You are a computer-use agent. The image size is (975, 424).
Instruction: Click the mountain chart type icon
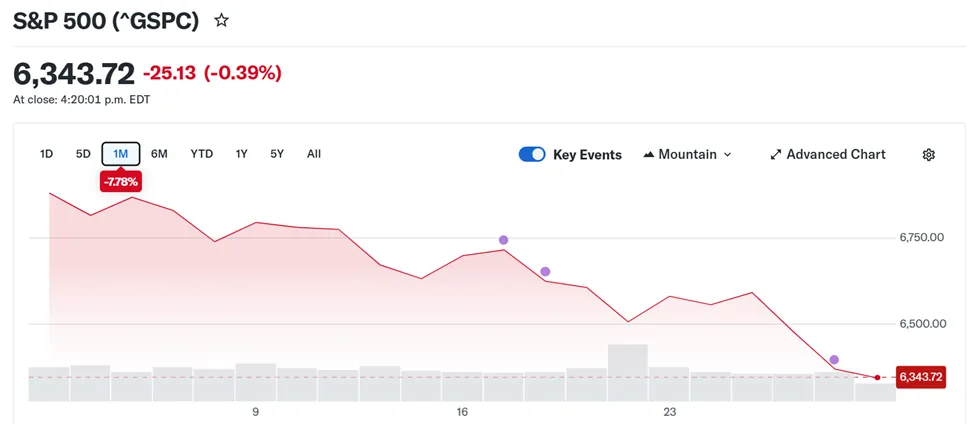pyautogui.click(x=649, y=155)
